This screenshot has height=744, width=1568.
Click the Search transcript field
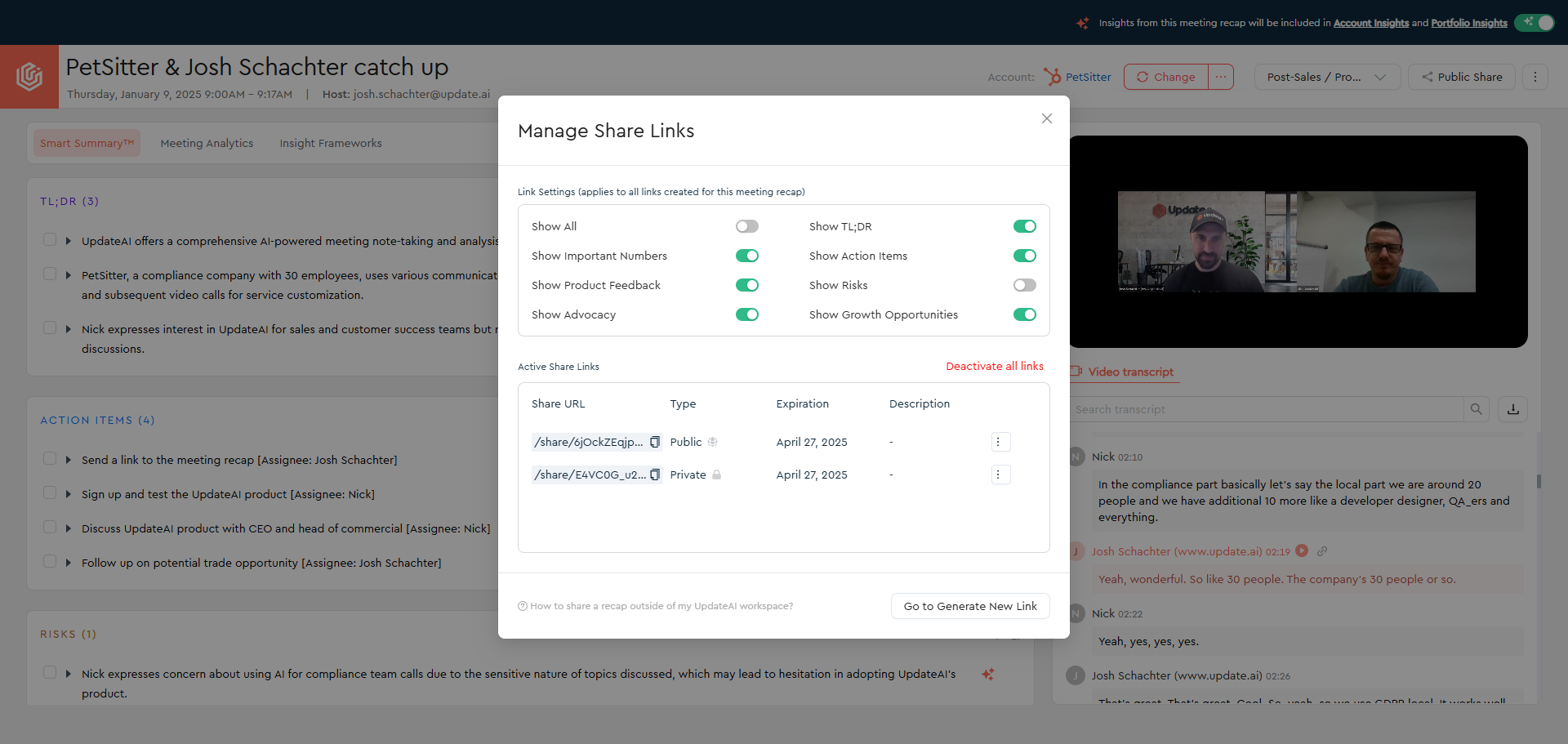[x=1266, y=409]
